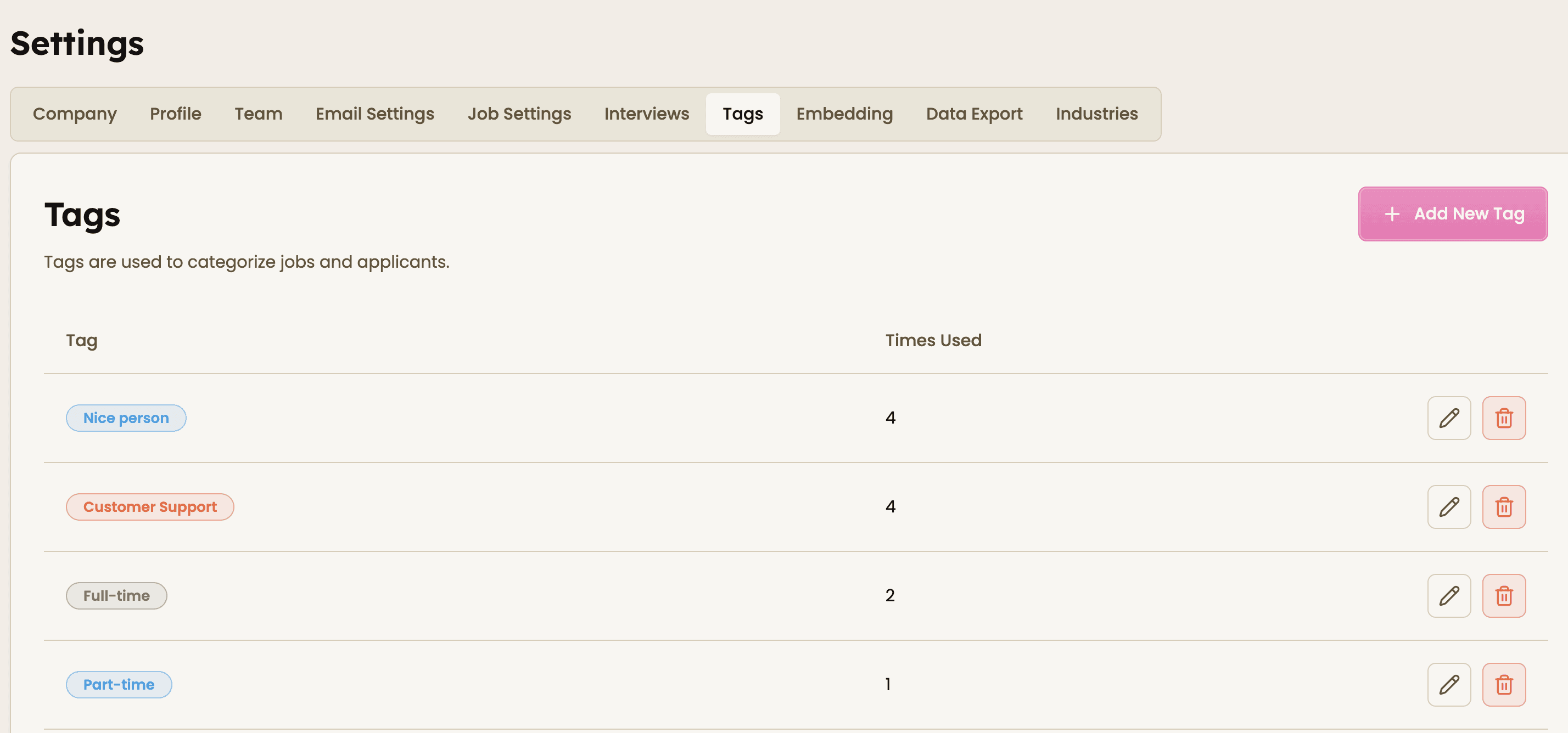Click trash icon for Full-time tag
1568x733 pixels.
point(1503,595)
